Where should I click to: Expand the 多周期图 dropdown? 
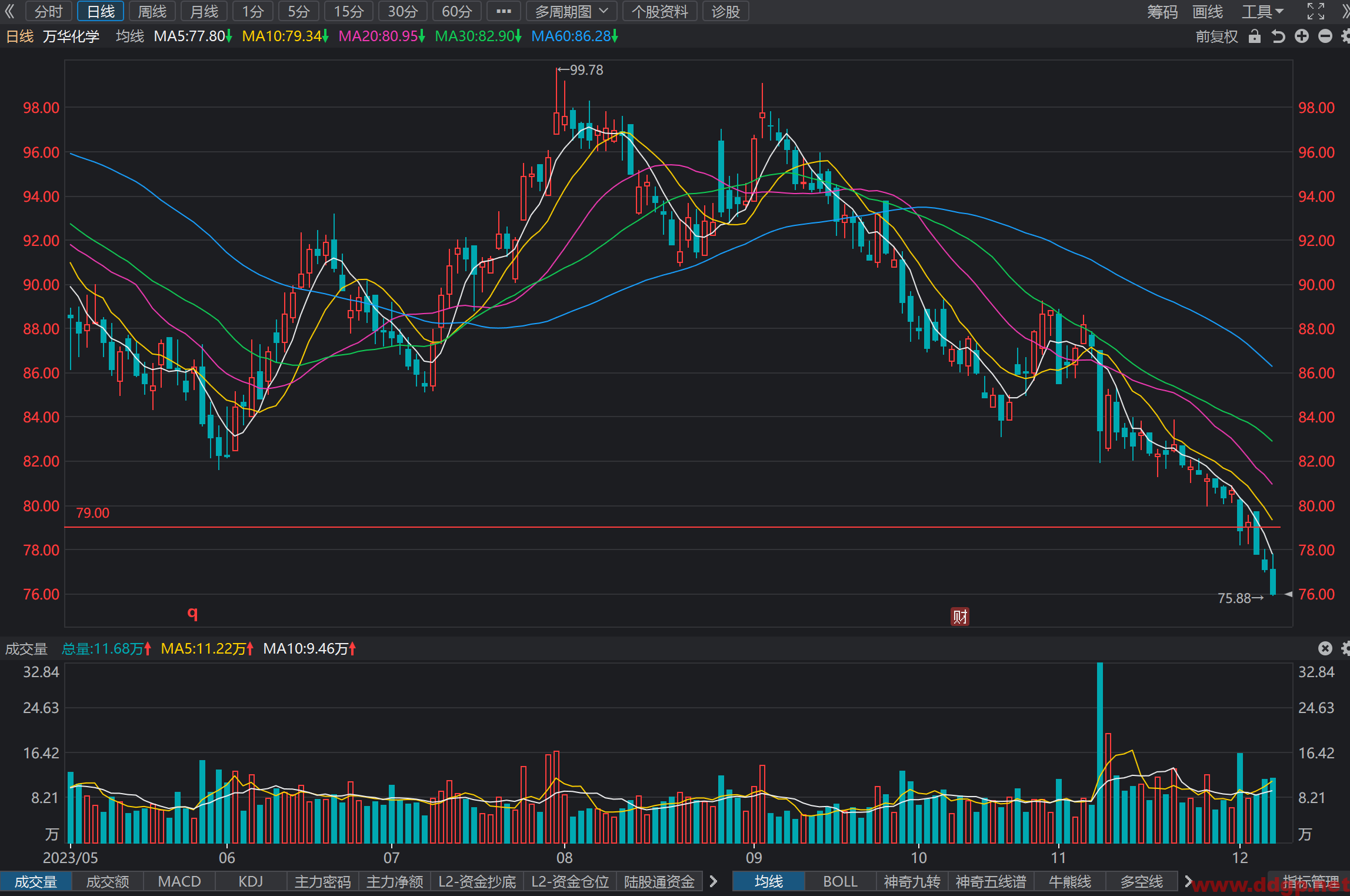pos(571,11)
